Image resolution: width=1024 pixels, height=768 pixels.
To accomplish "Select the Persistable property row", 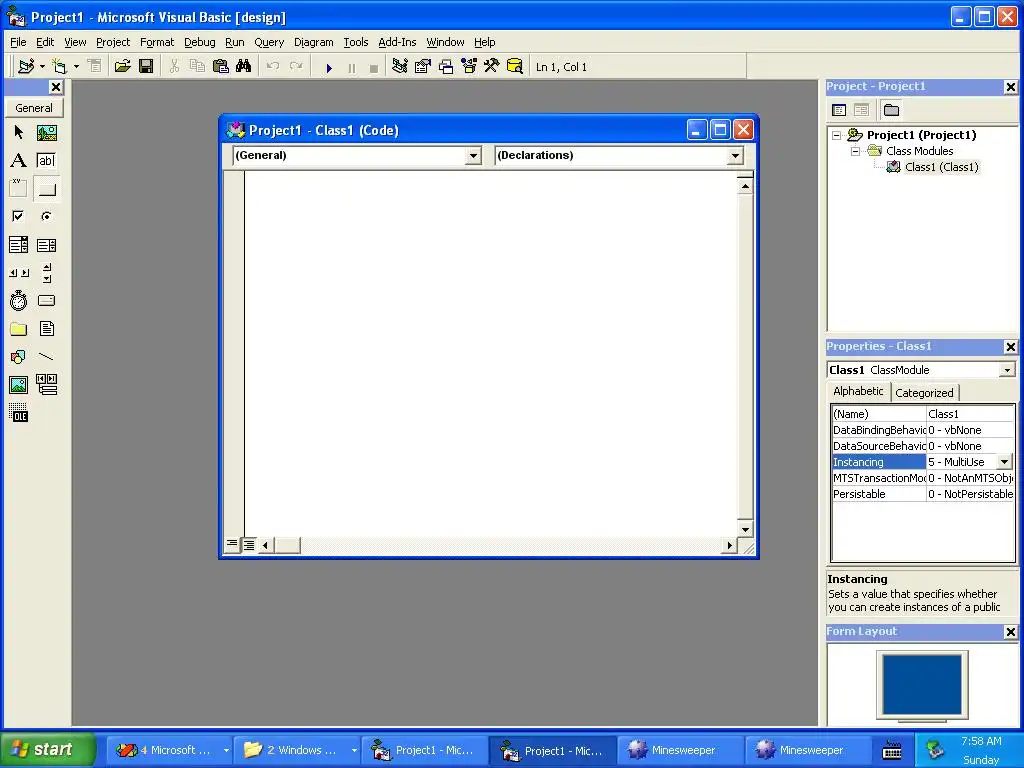I will pyautogui.click(x=923, y=494).
